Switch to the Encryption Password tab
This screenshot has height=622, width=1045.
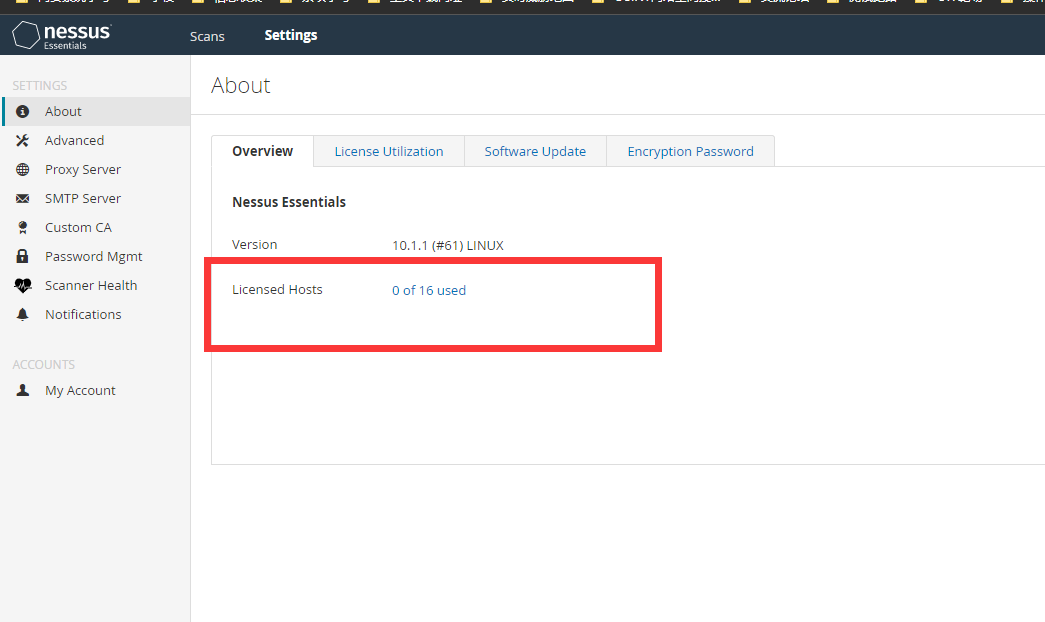[x=690, y=151]
